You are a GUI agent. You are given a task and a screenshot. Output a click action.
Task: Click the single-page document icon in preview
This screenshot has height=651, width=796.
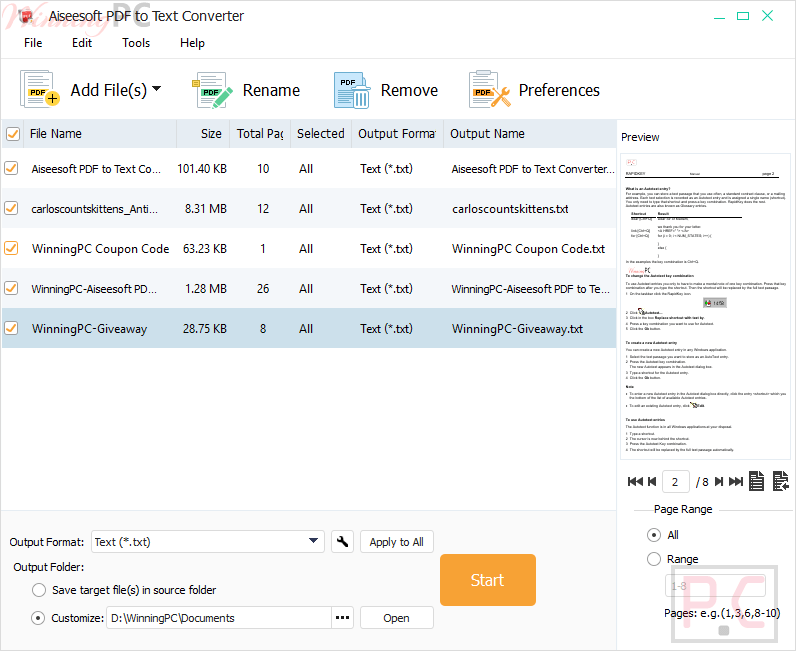(756, 481)
